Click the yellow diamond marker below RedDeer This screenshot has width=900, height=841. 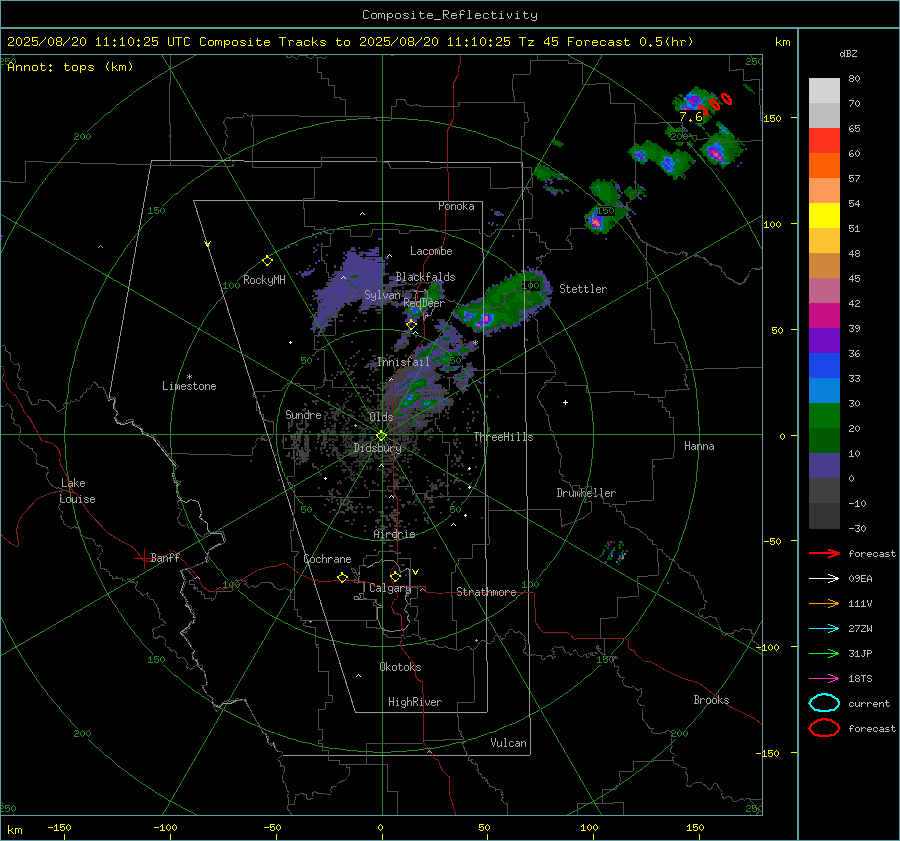(x=411, y=325)
